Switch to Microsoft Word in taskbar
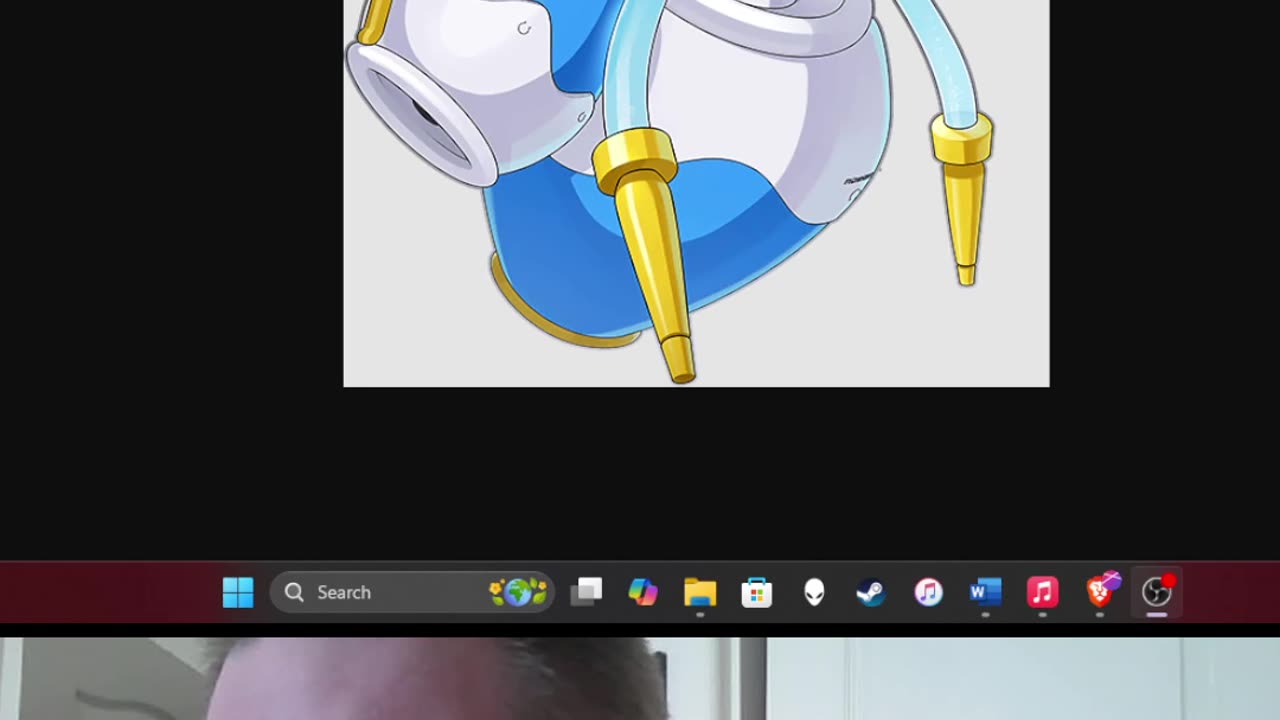This screenshot has width=1280, height=720. [985, 592]
